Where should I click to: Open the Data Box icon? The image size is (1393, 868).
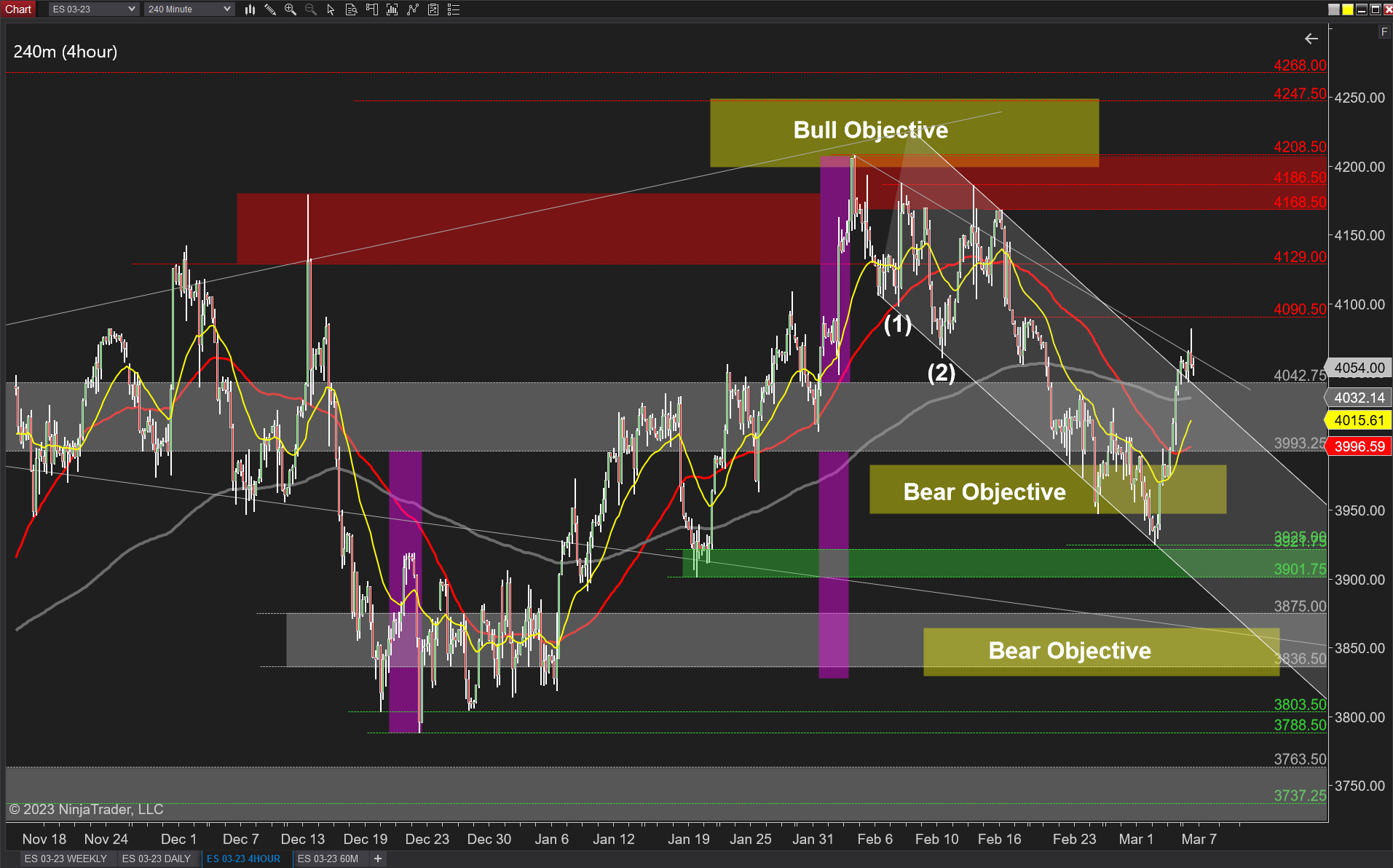(351, 9)
